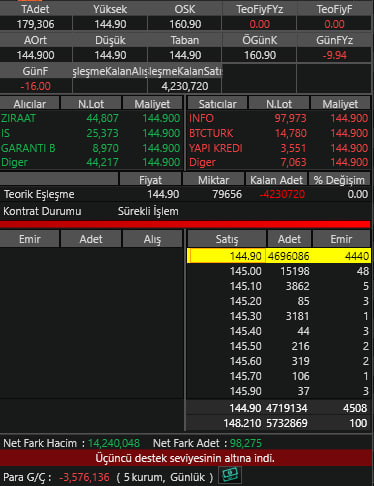Click Net Fark Hacim value 14,240,048

tap(114, 443)
